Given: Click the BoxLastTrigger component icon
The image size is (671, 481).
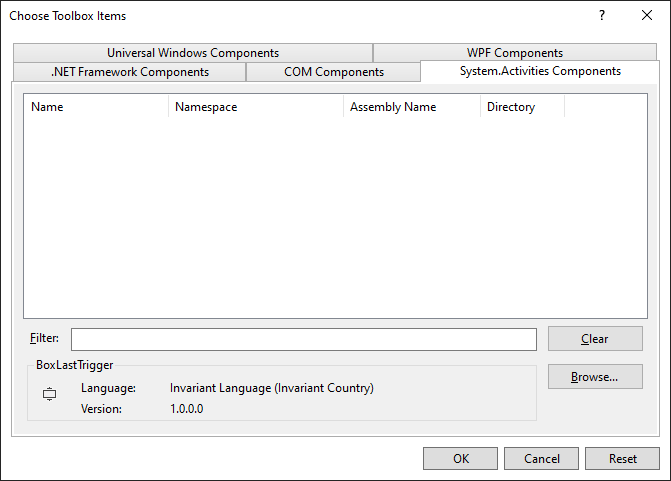Looking at the screenshot, I should coord(50,395).
